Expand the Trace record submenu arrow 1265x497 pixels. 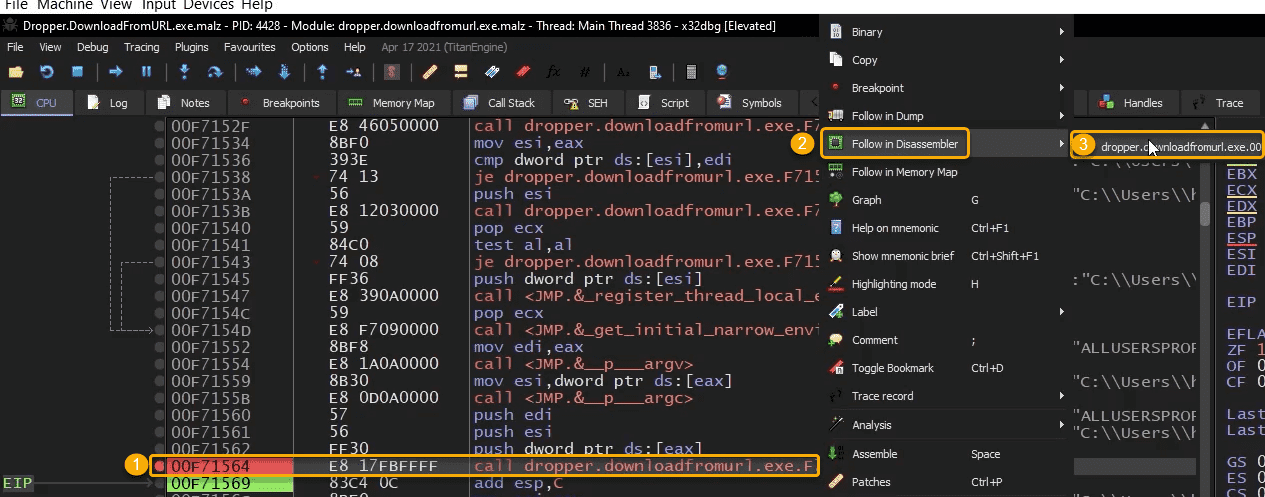(x=1061, y=396)
